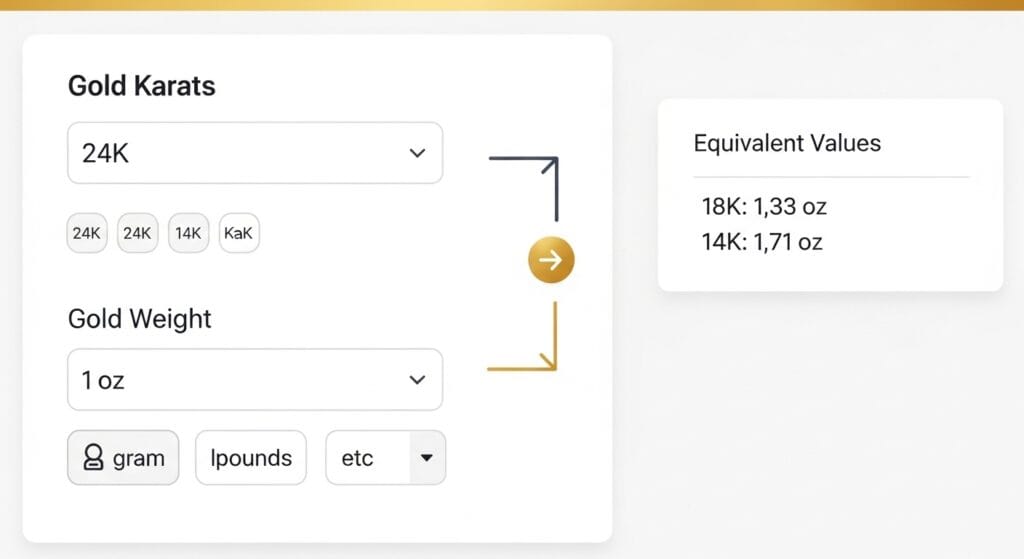
Task: Click the Equivalent Values heading
Action: [787, 143]
